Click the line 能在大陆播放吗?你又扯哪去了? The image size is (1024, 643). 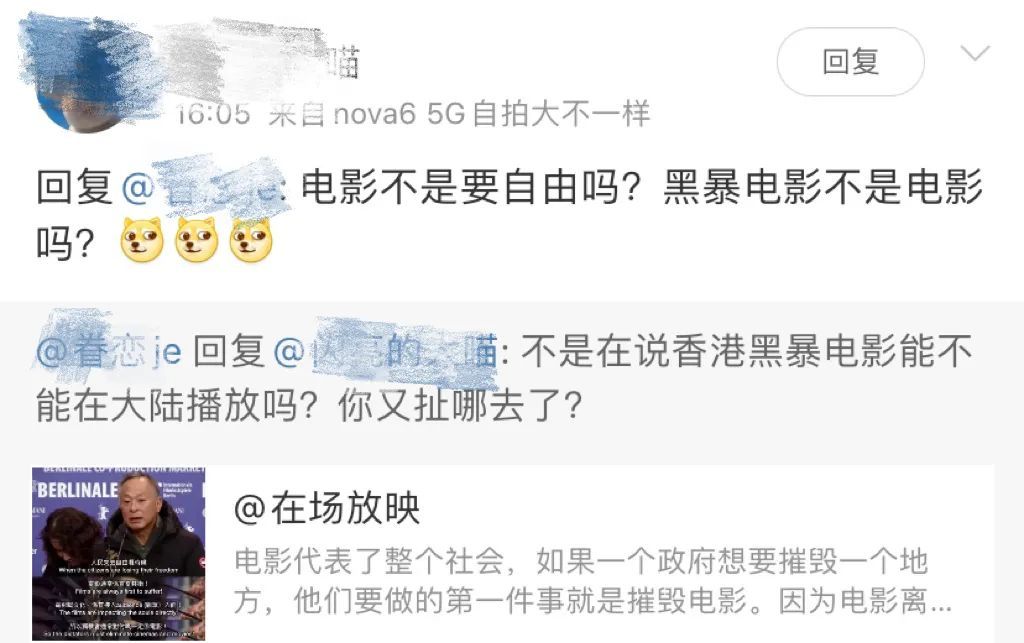click(309, 406)
